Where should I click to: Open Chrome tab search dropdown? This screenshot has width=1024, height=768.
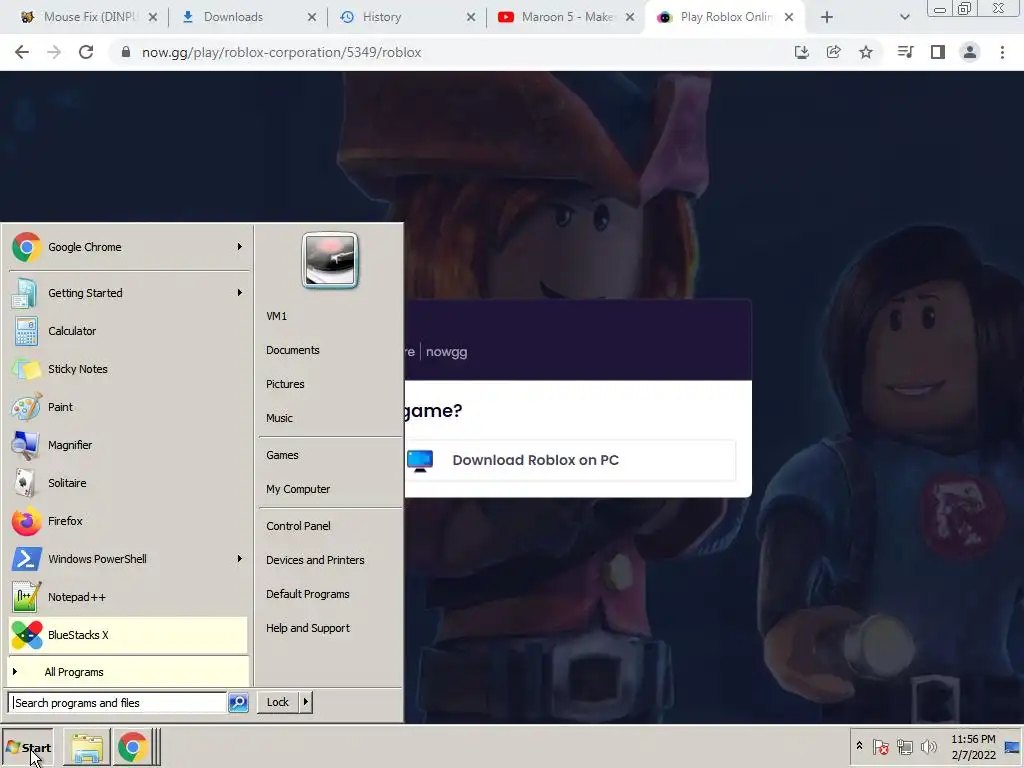[904, 18]
